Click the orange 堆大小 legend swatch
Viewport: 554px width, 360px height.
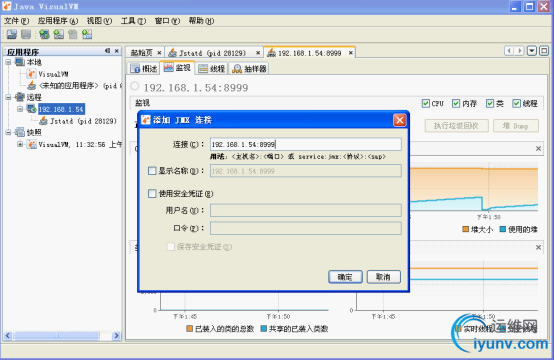(466, 229)
